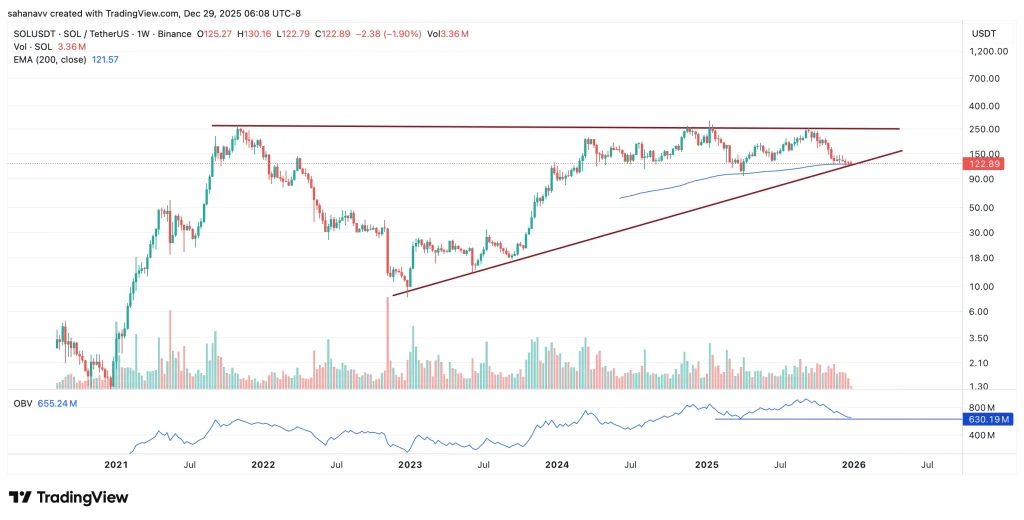Click the TradingView logo
This screenshot has width=1024, height=520.
tap(68, 497)
